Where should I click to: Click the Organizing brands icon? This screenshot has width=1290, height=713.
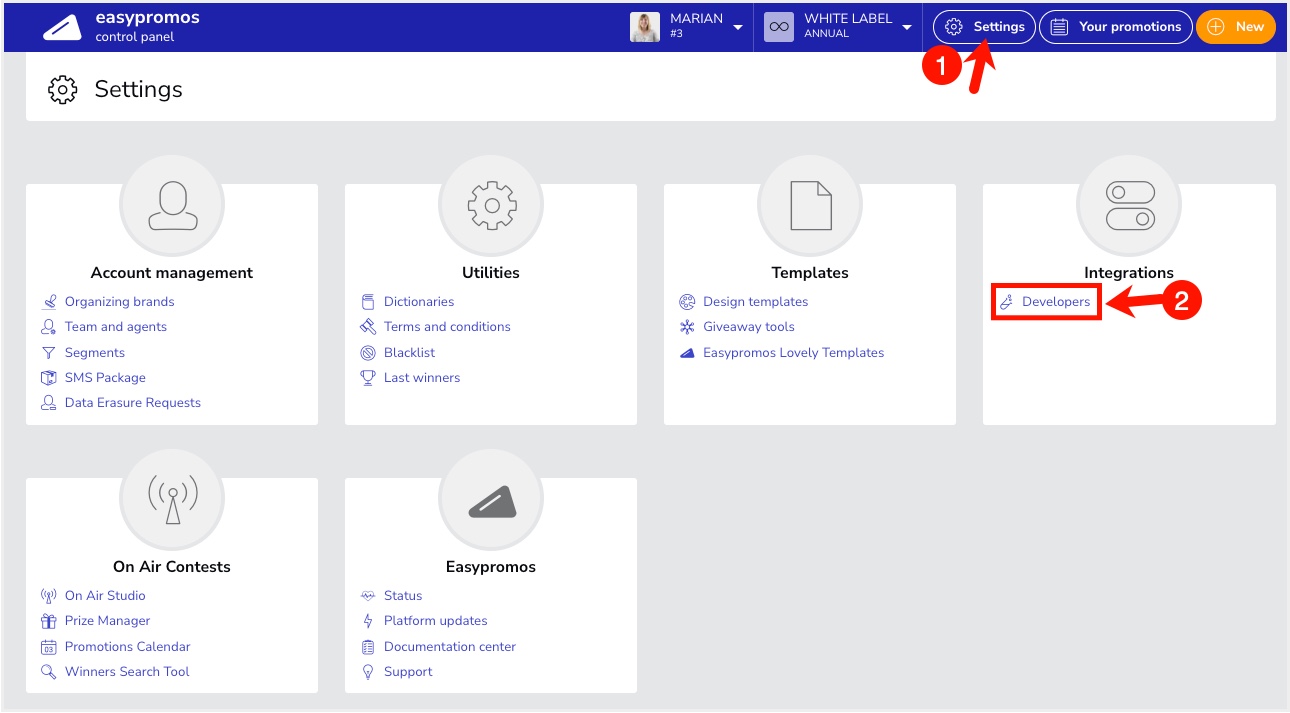pyautogui.click(x=48, y=302)
